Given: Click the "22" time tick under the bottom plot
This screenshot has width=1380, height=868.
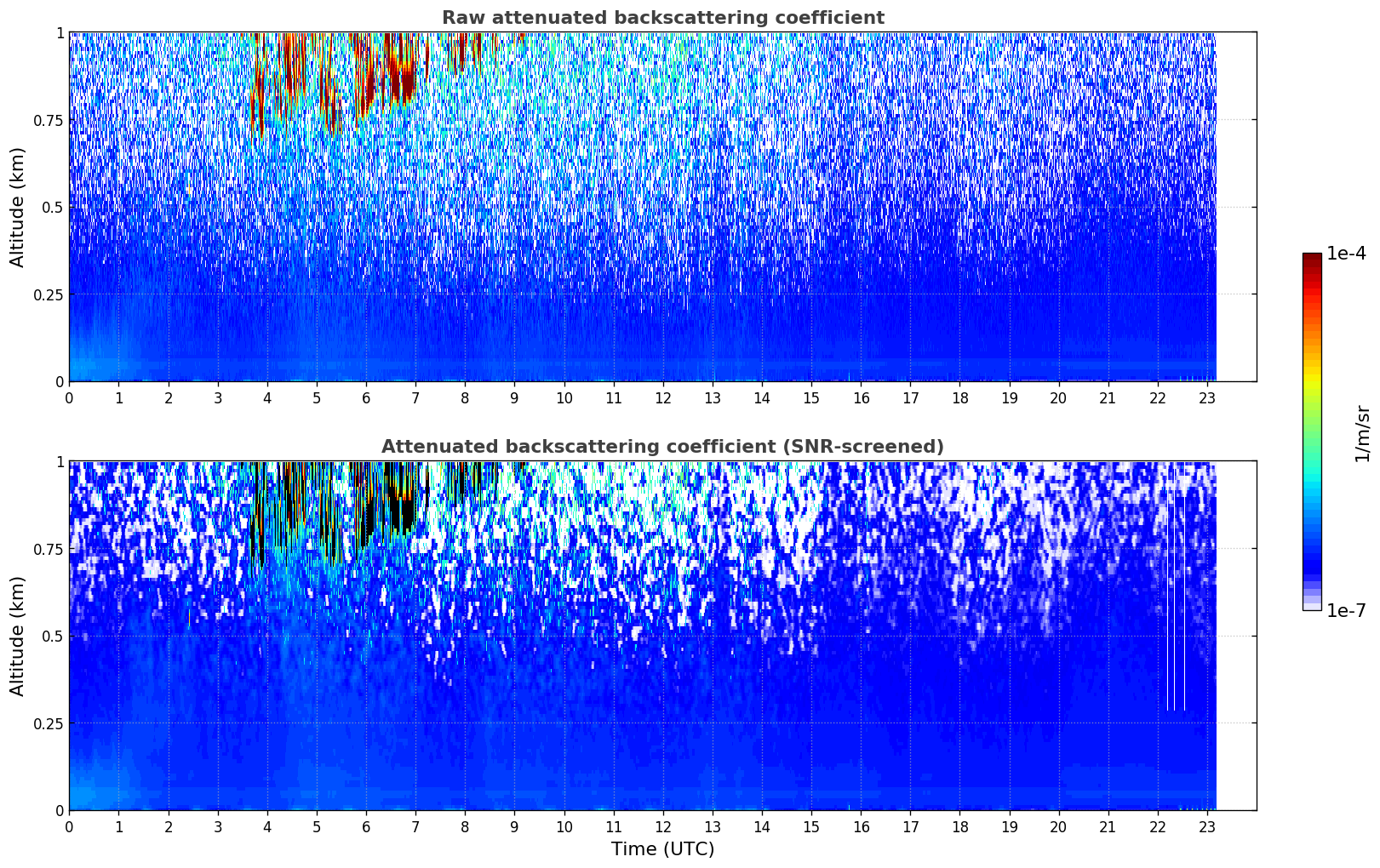Looking at the screenshot, I should 1158,826.
